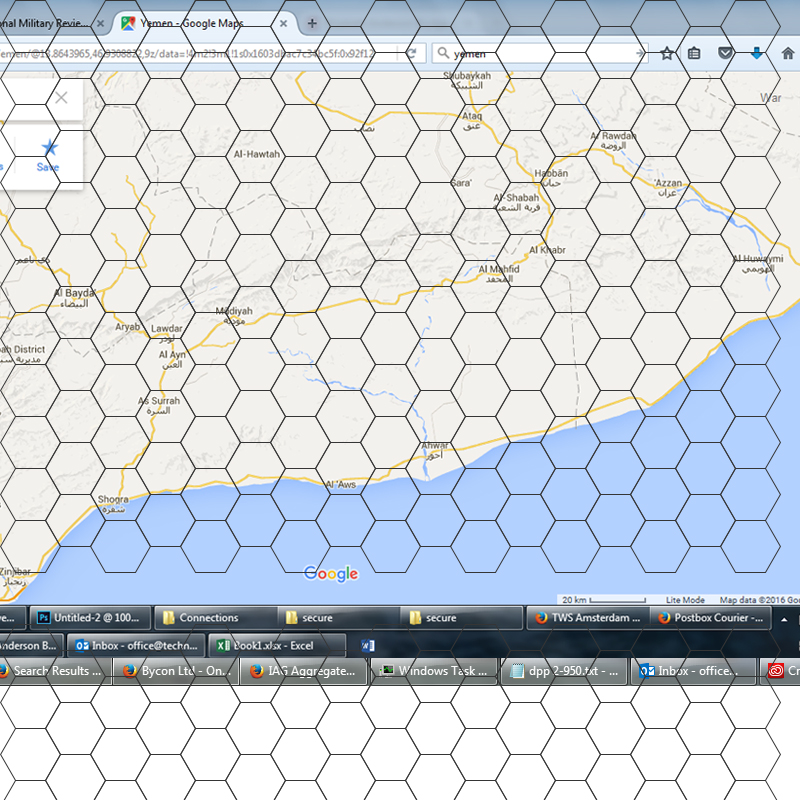The width and height of the screenshot is (800, 800).
Task: Click the Al 'Aws label
Action: point(341,484)
